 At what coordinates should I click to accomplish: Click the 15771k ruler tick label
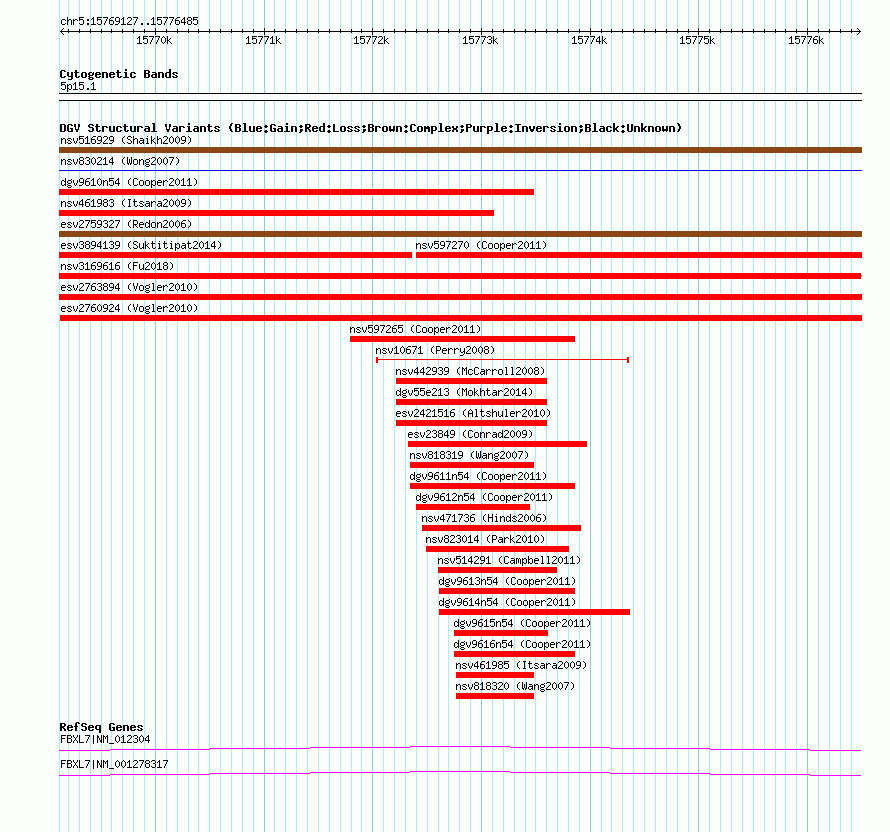[x=263, y=40]
